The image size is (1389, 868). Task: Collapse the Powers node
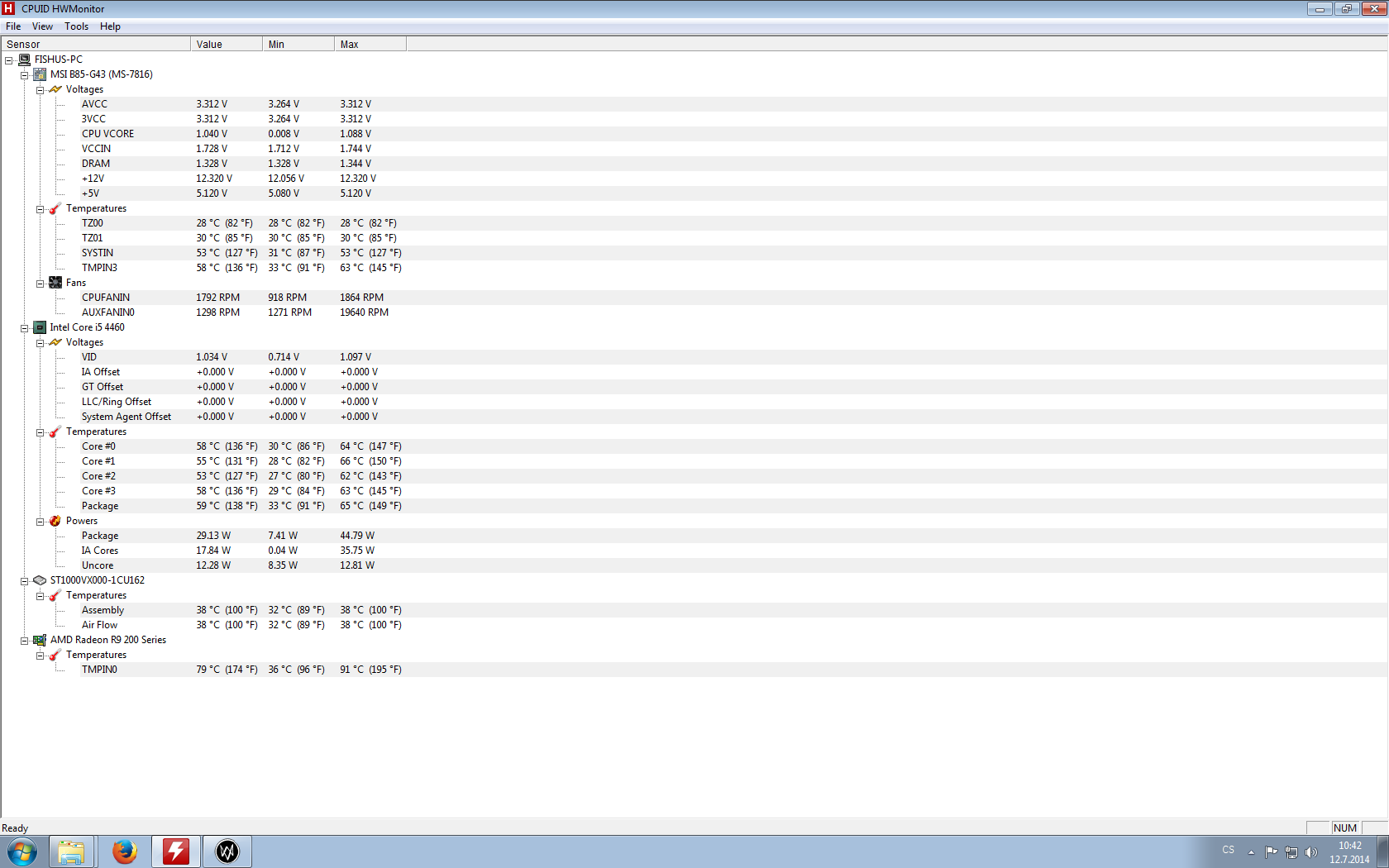click(x=40, y=522)
